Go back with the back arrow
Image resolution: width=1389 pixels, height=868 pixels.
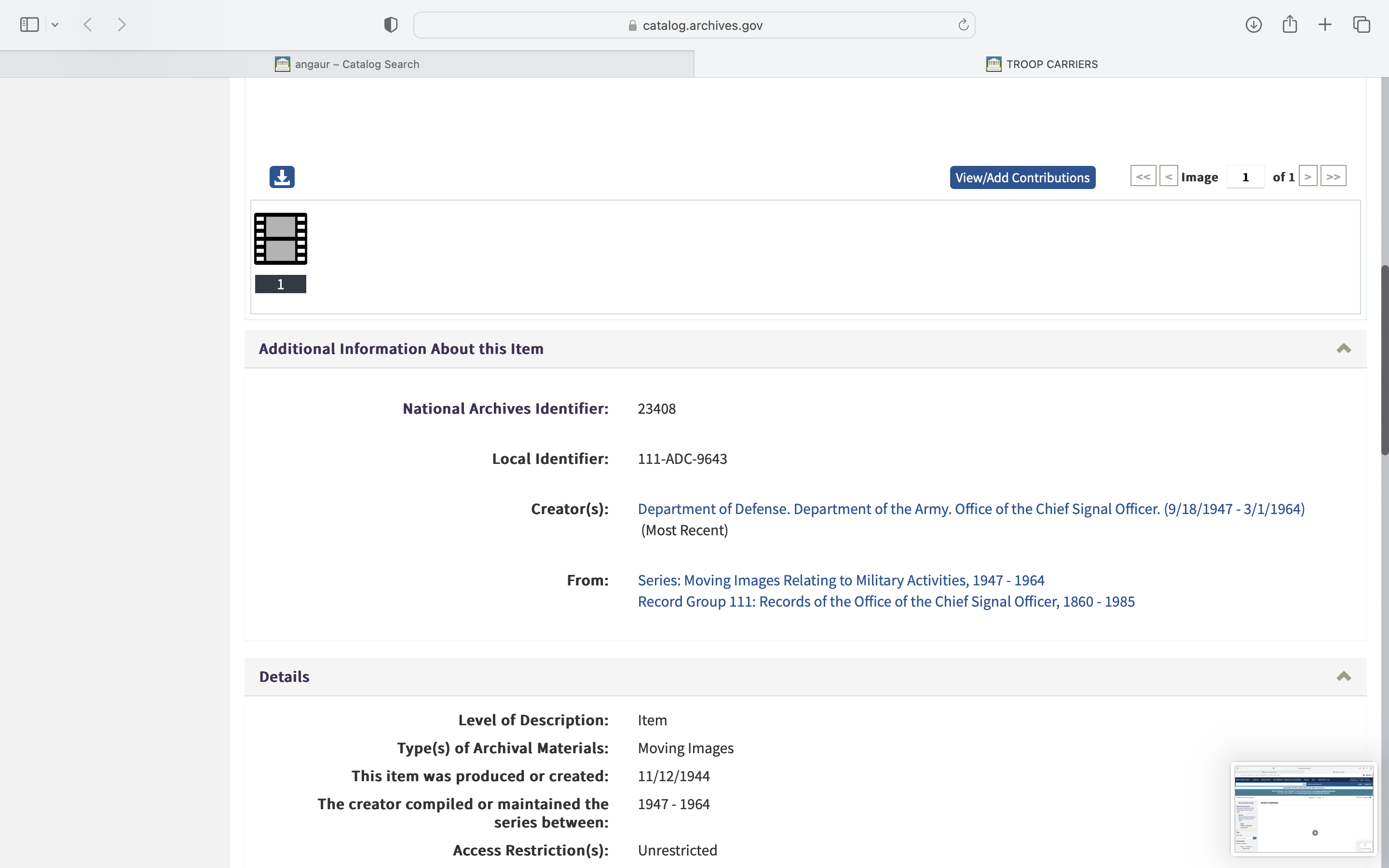(88, 25)
